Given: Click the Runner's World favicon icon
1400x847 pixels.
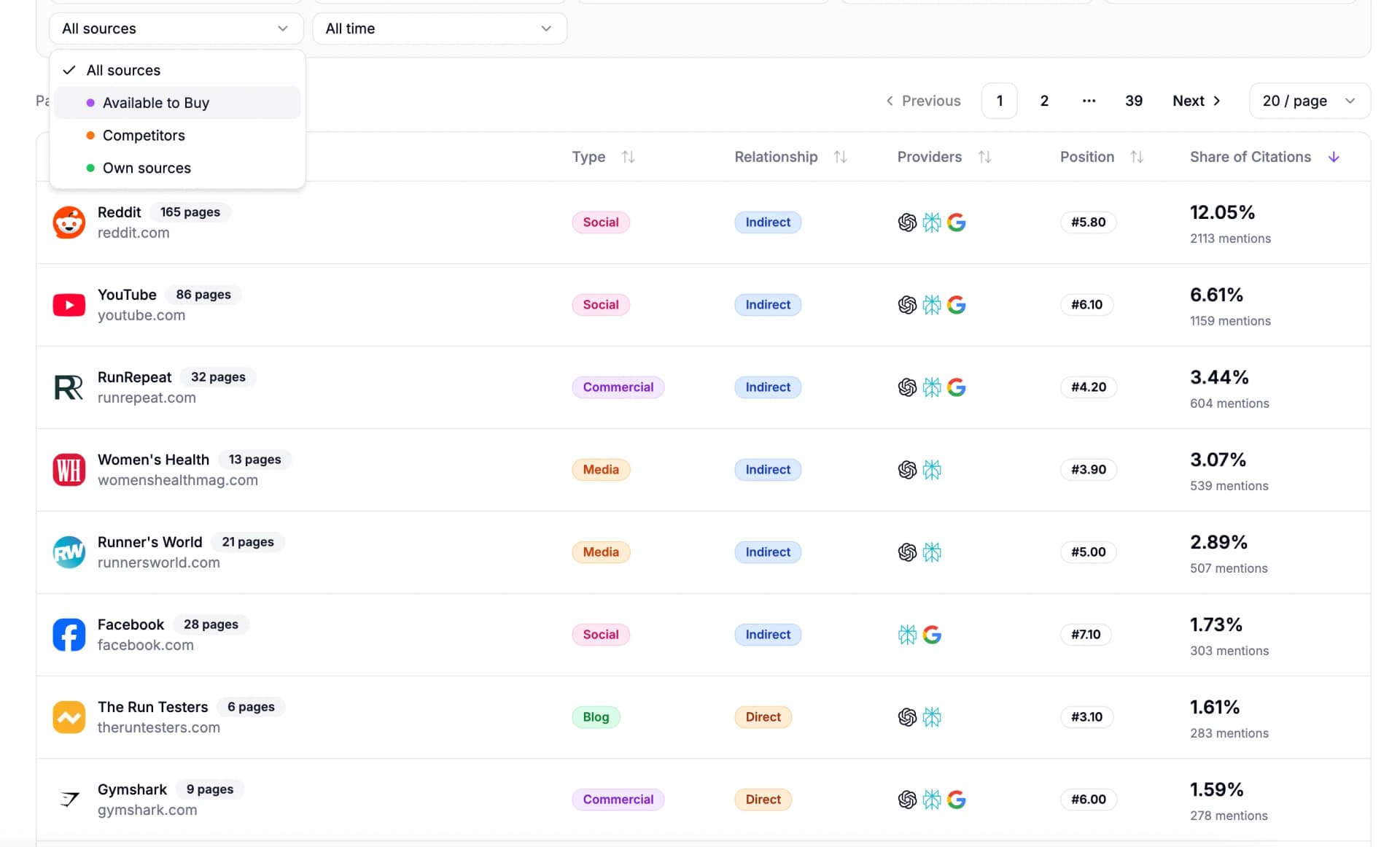Looking at the screenshot, I should point(69,552).
